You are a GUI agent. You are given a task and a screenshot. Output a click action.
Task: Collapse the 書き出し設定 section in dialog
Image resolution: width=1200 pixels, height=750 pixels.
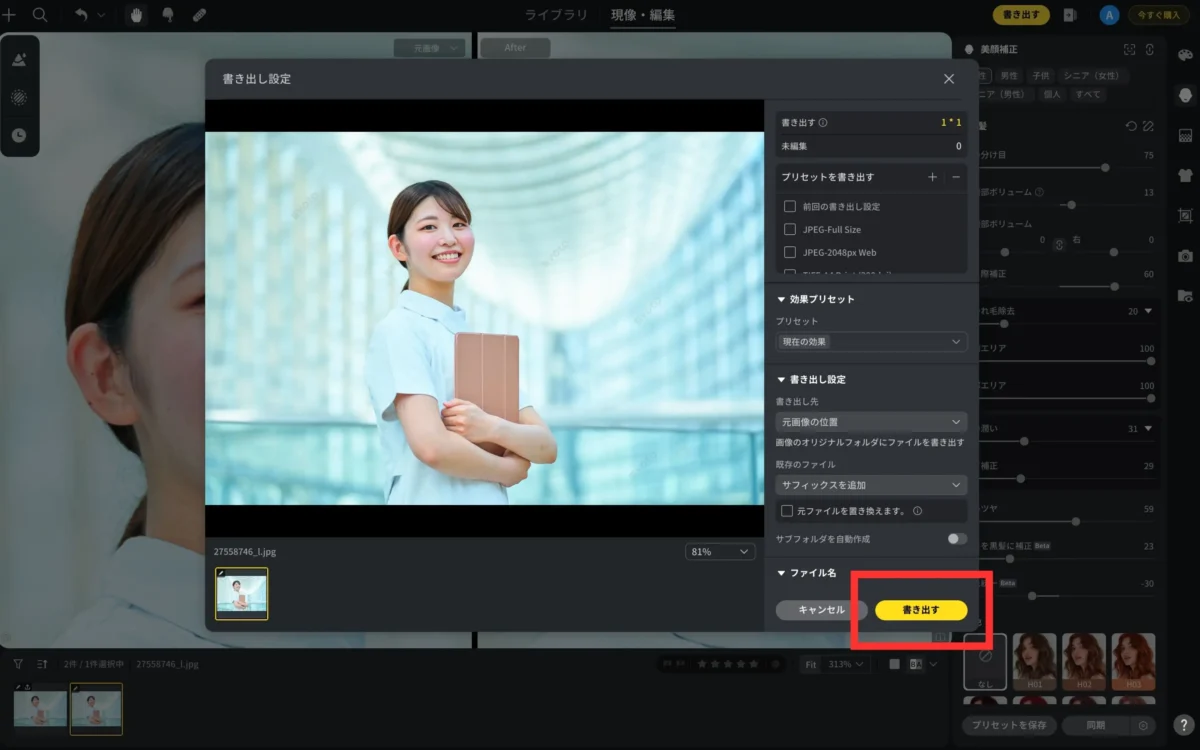point(782,380)
